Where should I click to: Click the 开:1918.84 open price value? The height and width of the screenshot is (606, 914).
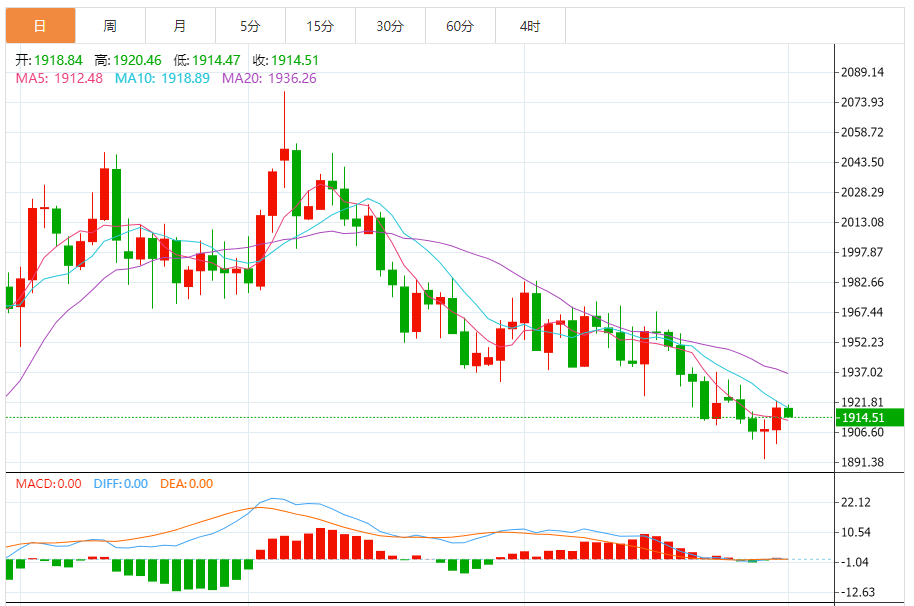point(49,60)
